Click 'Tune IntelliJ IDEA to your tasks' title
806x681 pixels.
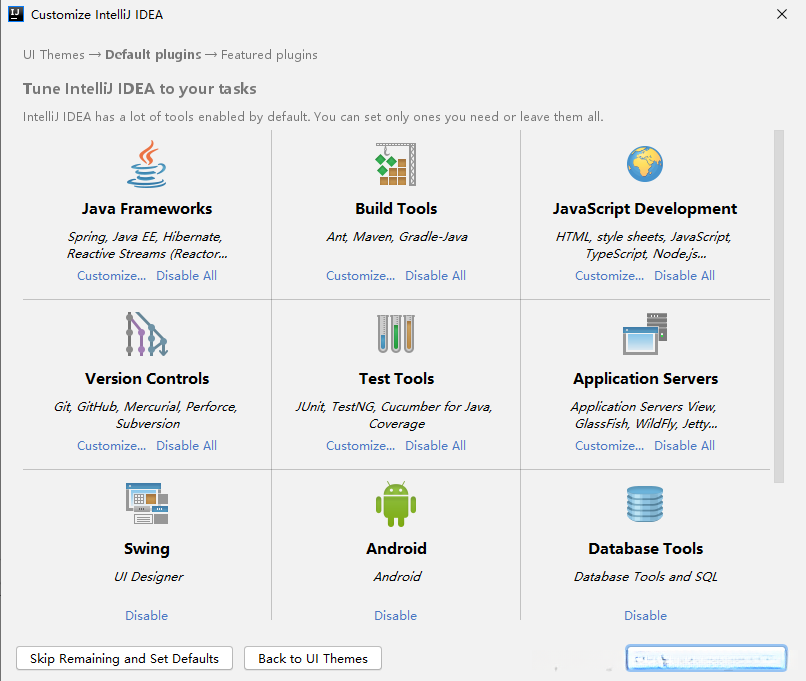[x=139, y=89]
